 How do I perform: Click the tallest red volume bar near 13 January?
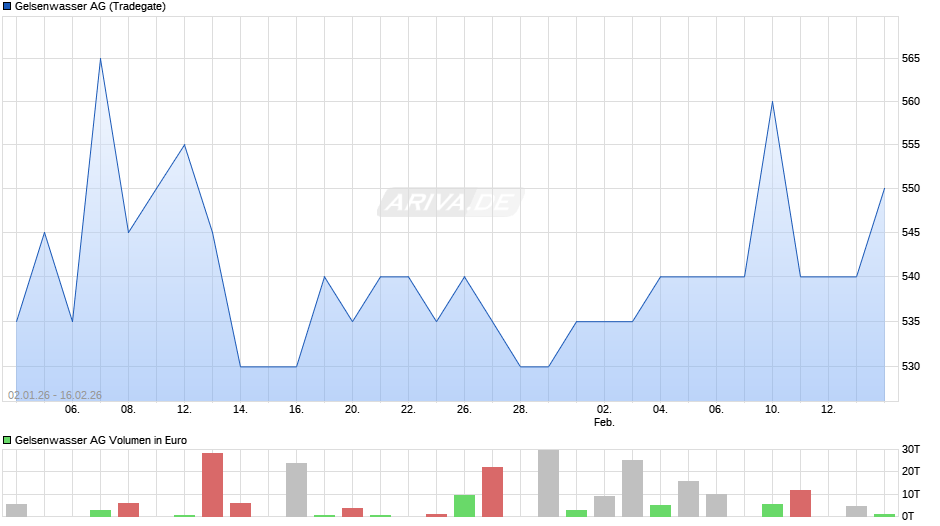[212, 485]
